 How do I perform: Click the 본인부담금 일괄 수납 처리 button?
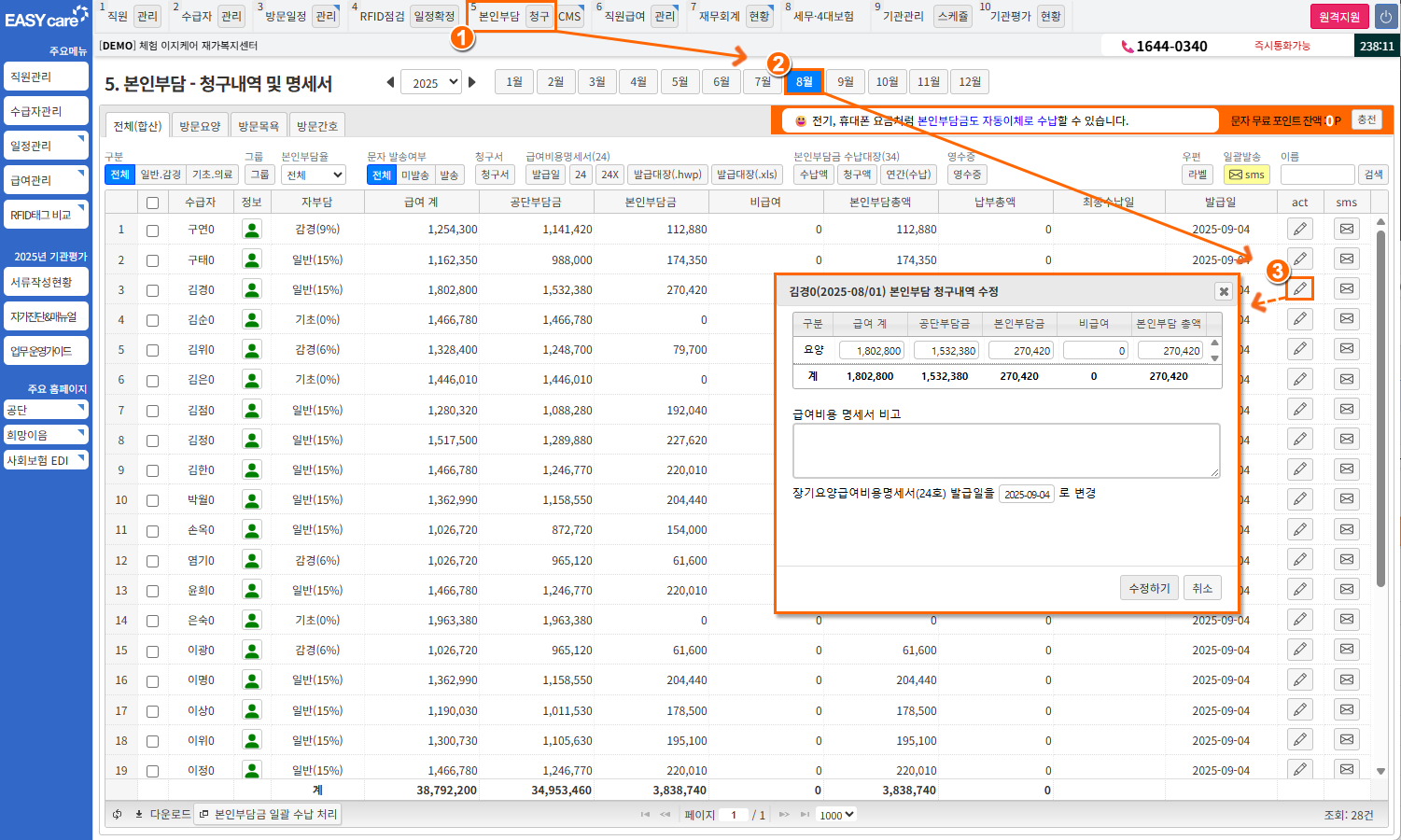click(x=268, y=814)
